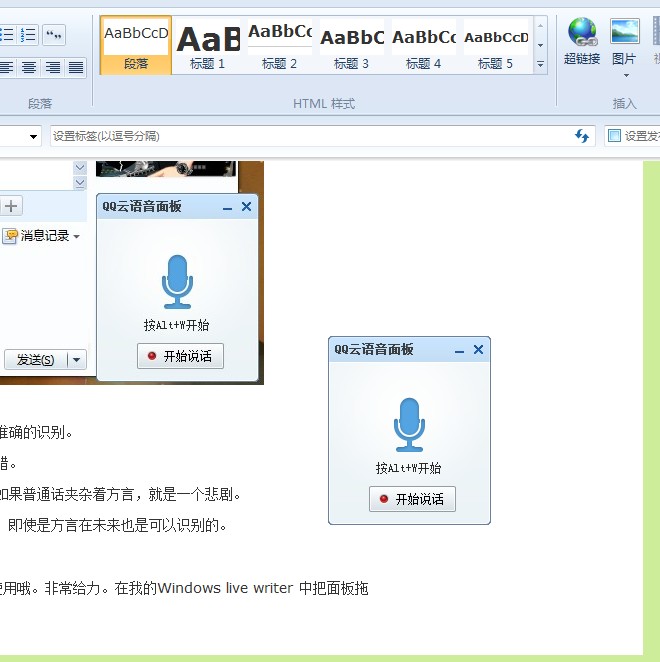This screenshot has height=662, width=660.
Task: Click the numbered list icon
Action: (27, 36)
